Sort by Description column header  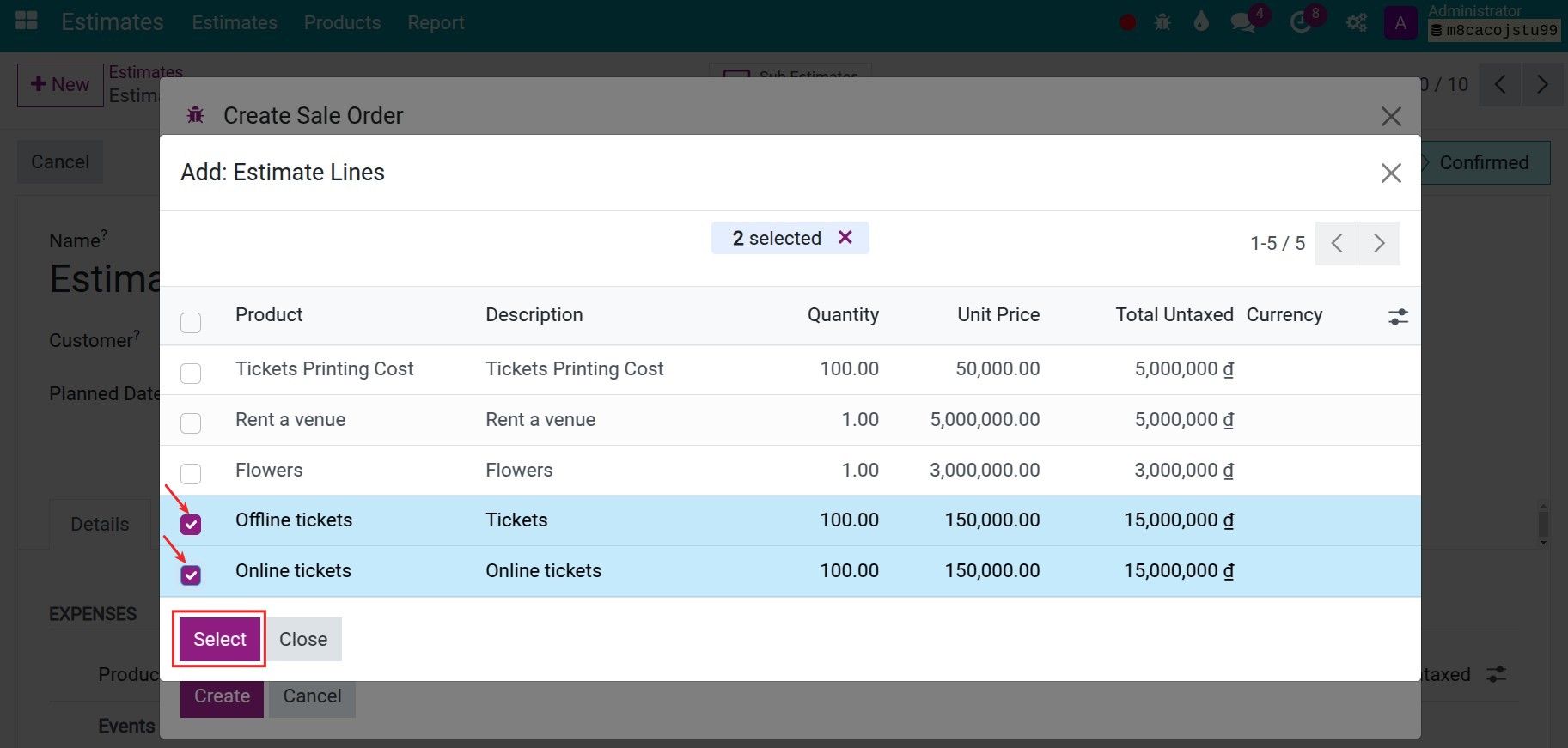pyautogui.click(x=534, y=314)
